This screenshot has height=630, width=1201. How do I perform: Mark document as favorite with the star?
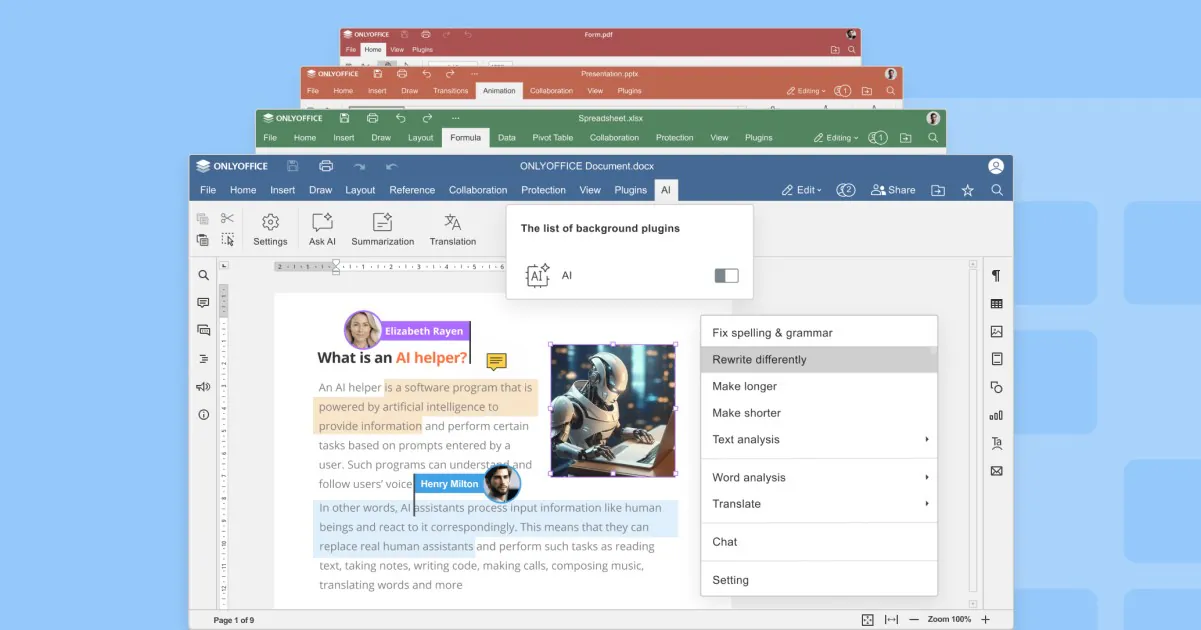[967, 190]
